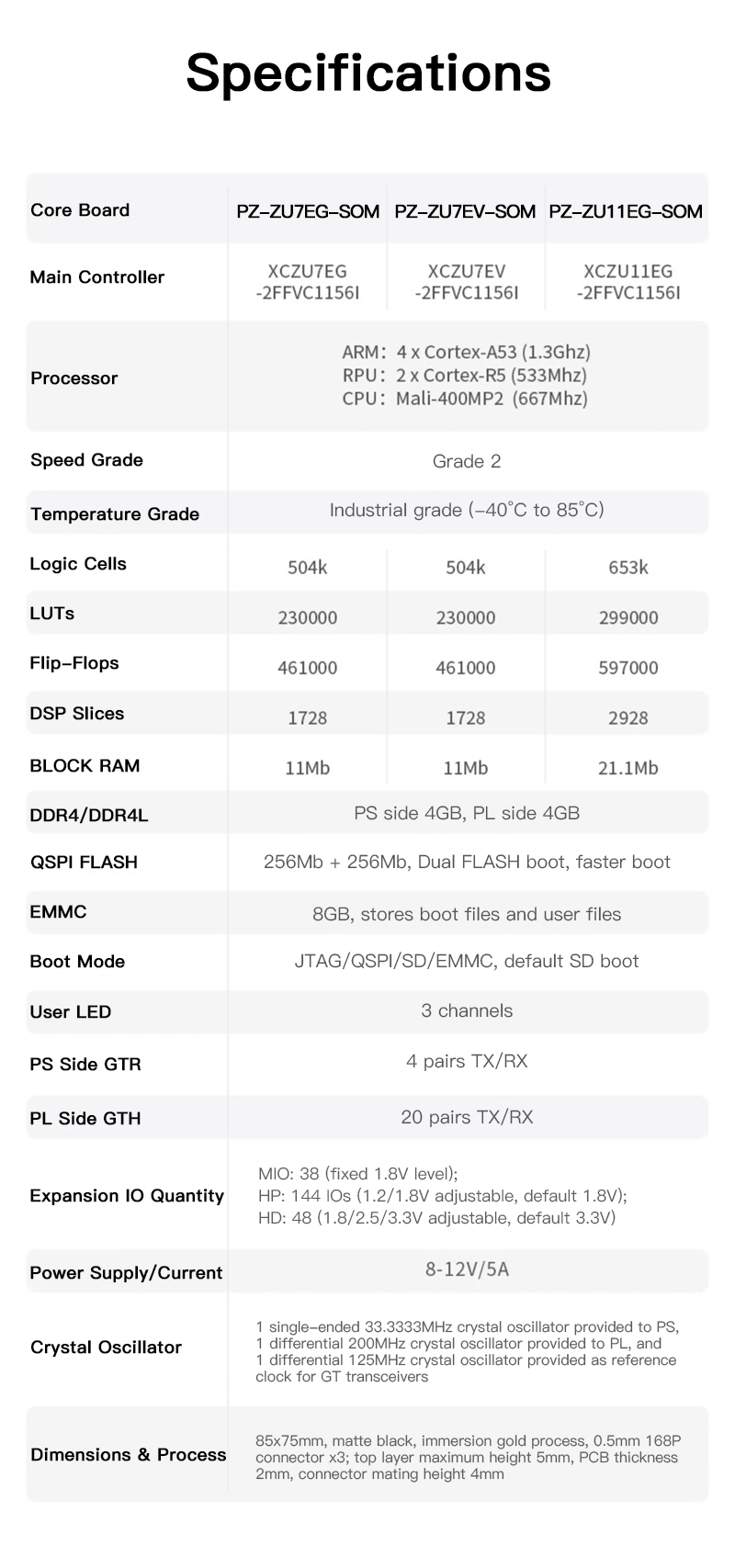Click the Specifications heading
Image resolution: width=735 pixels, height=1568 pixels.
pyautogui.click(x=368, y=73)
